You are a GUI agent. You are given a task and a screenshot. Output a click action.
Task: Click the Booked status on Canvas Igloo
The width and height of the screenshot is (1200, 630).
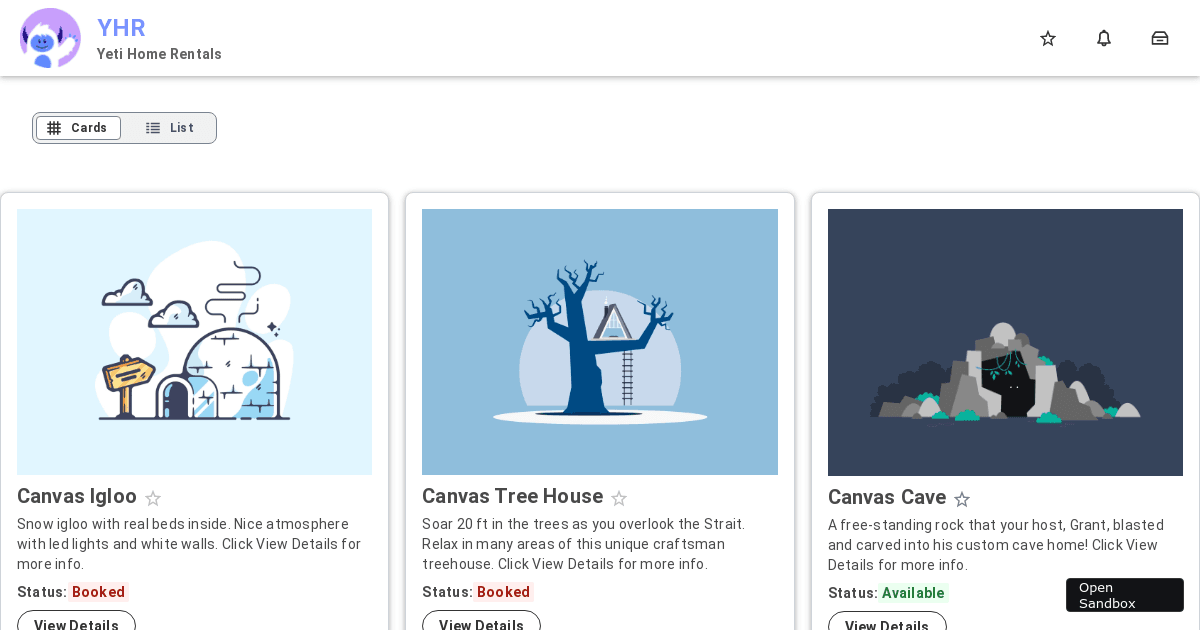coord(98,592)
